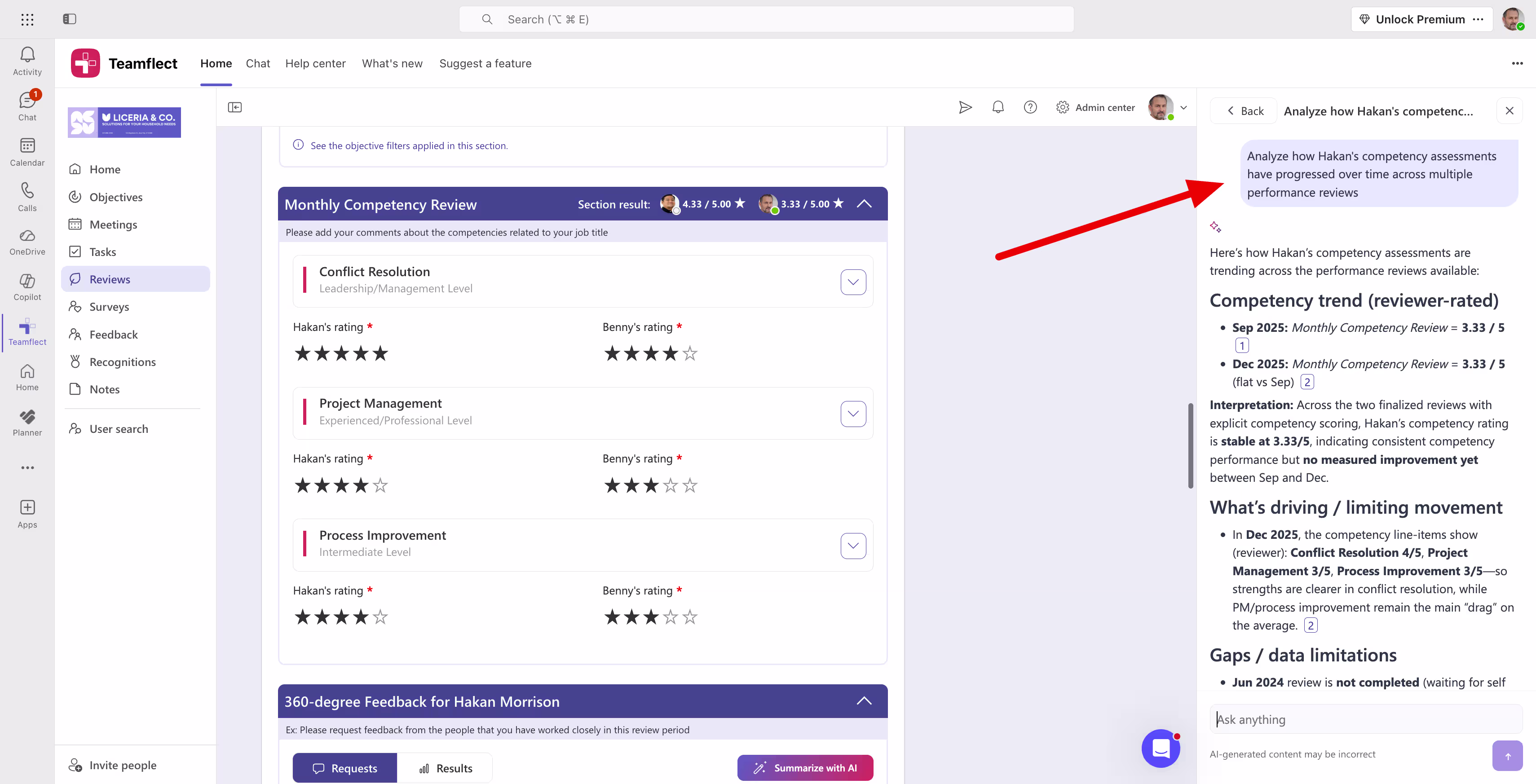Open the Teams Calls app

coord(27,197)
